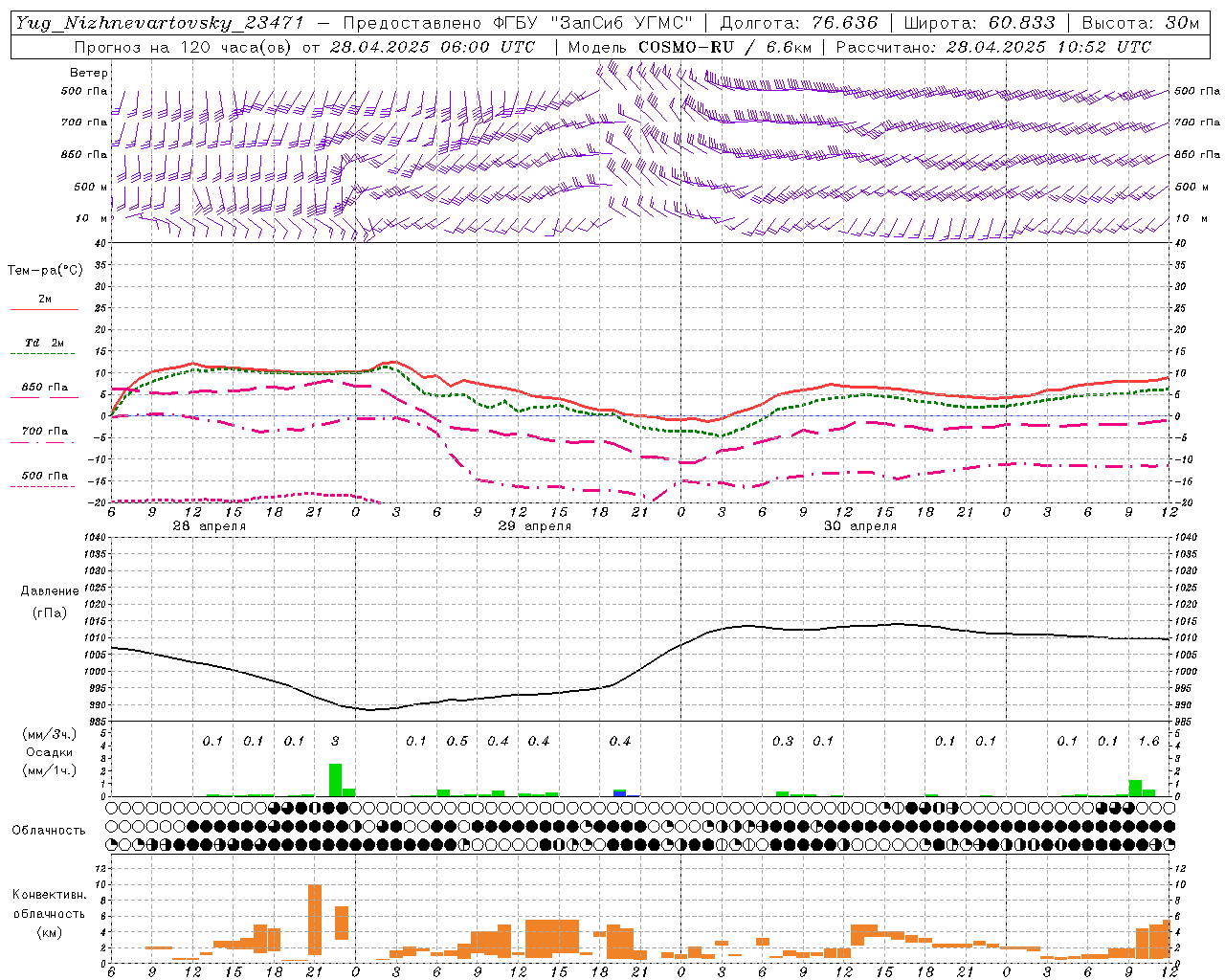Click the Тем-ра(°C) panel label
This screenshot has width=1225, height=980.
coord(45,271)
